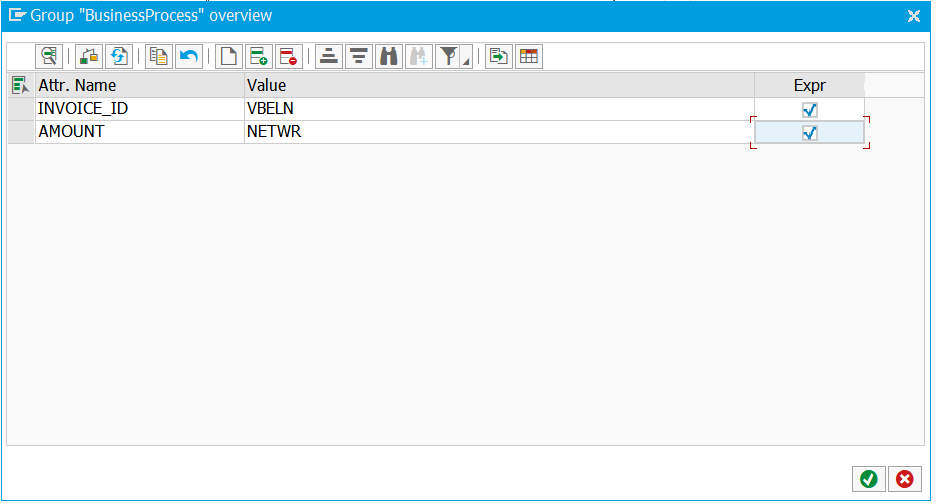
Task: Open Find with the binoculars icon
Action: pos(388,57)
